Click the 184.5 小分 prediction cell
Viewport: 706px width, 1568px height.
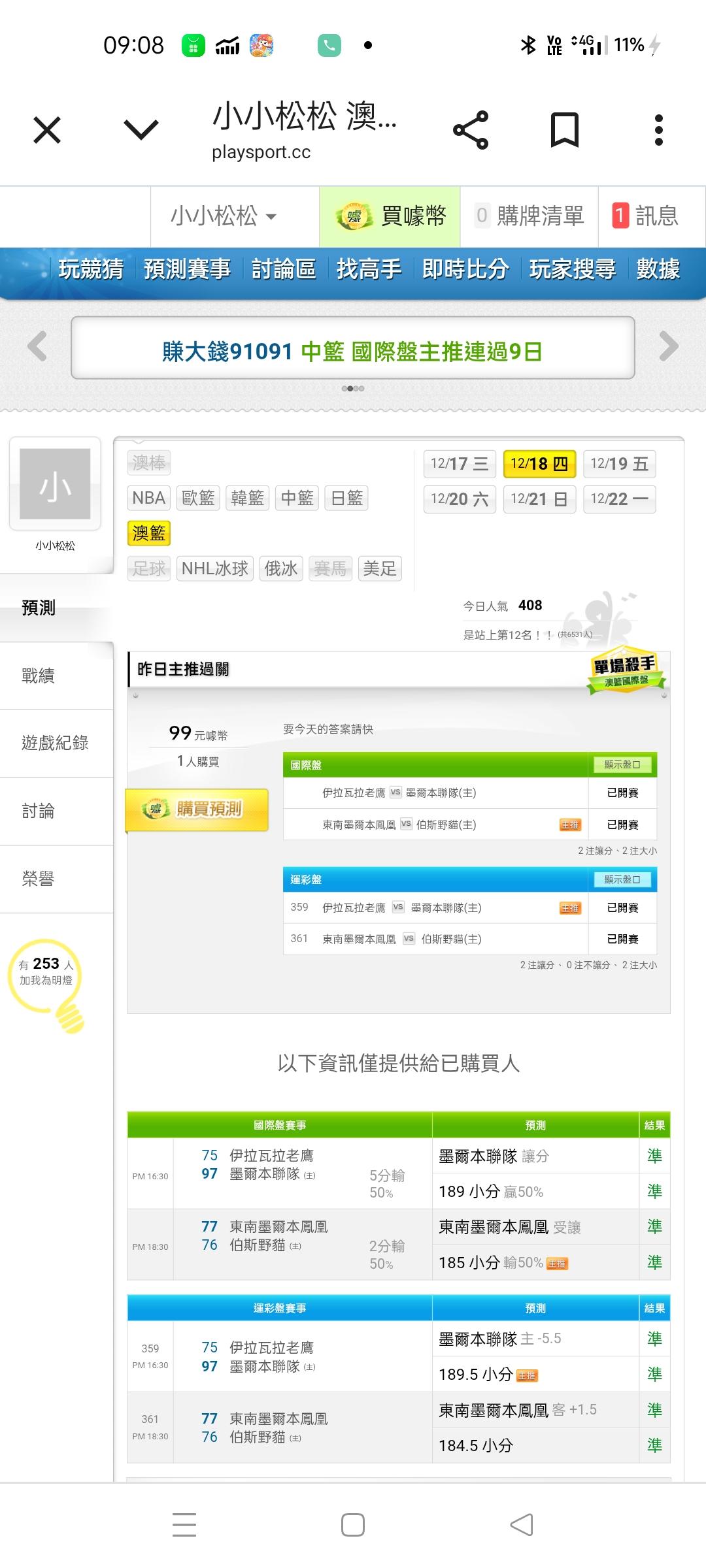(535, 1445)
